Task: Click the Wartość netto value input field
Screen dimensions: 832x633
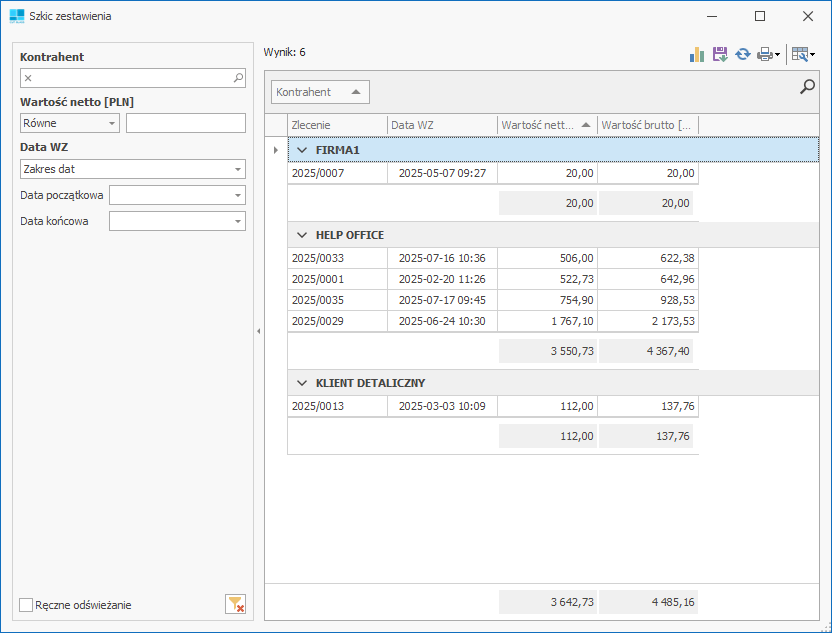Action: pos(185,123)
